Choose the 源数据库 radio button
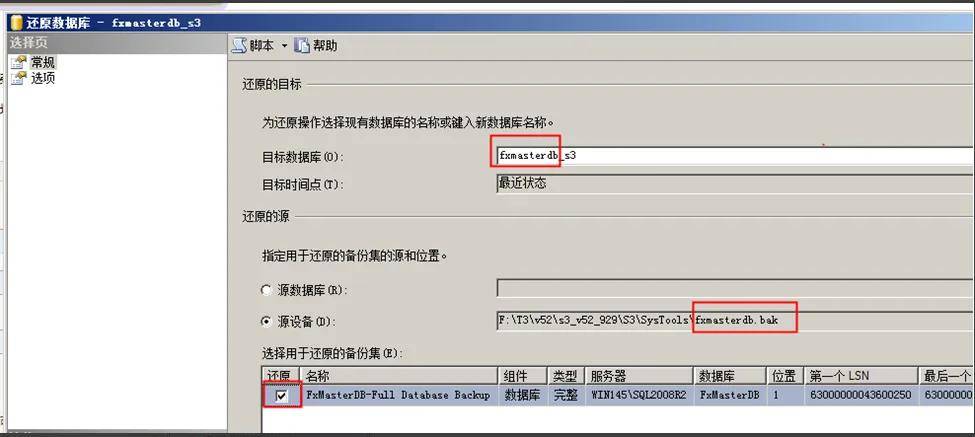 pos(266,290)
